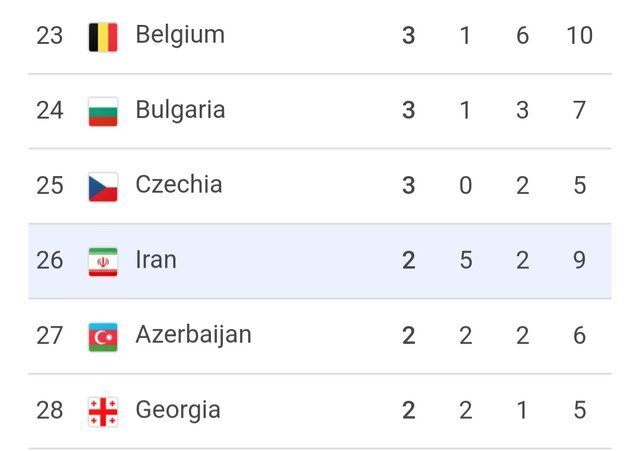Click Iran's silver medal count 5

pos(465,261)
